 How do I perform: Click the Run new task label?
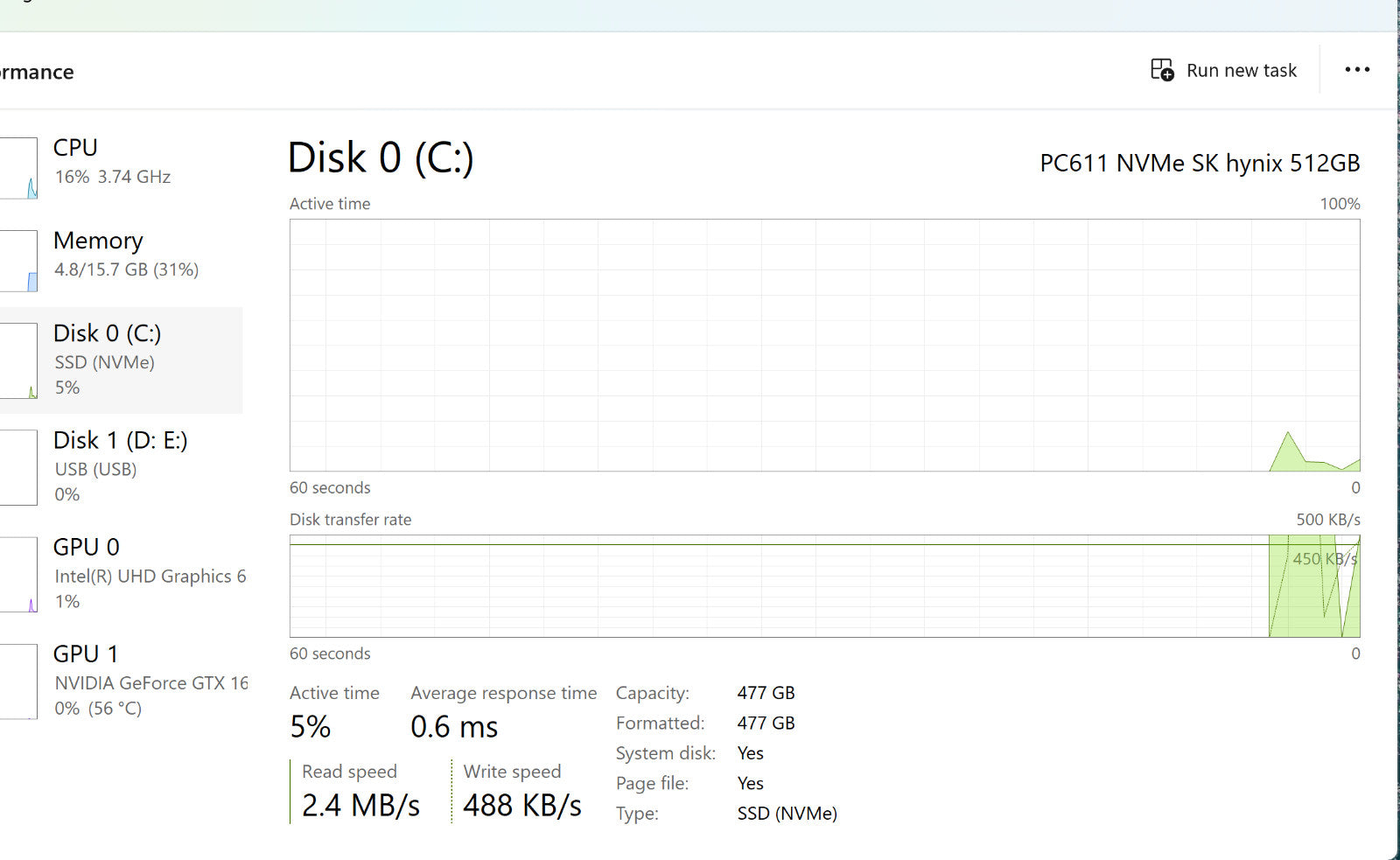(1241, 70)
